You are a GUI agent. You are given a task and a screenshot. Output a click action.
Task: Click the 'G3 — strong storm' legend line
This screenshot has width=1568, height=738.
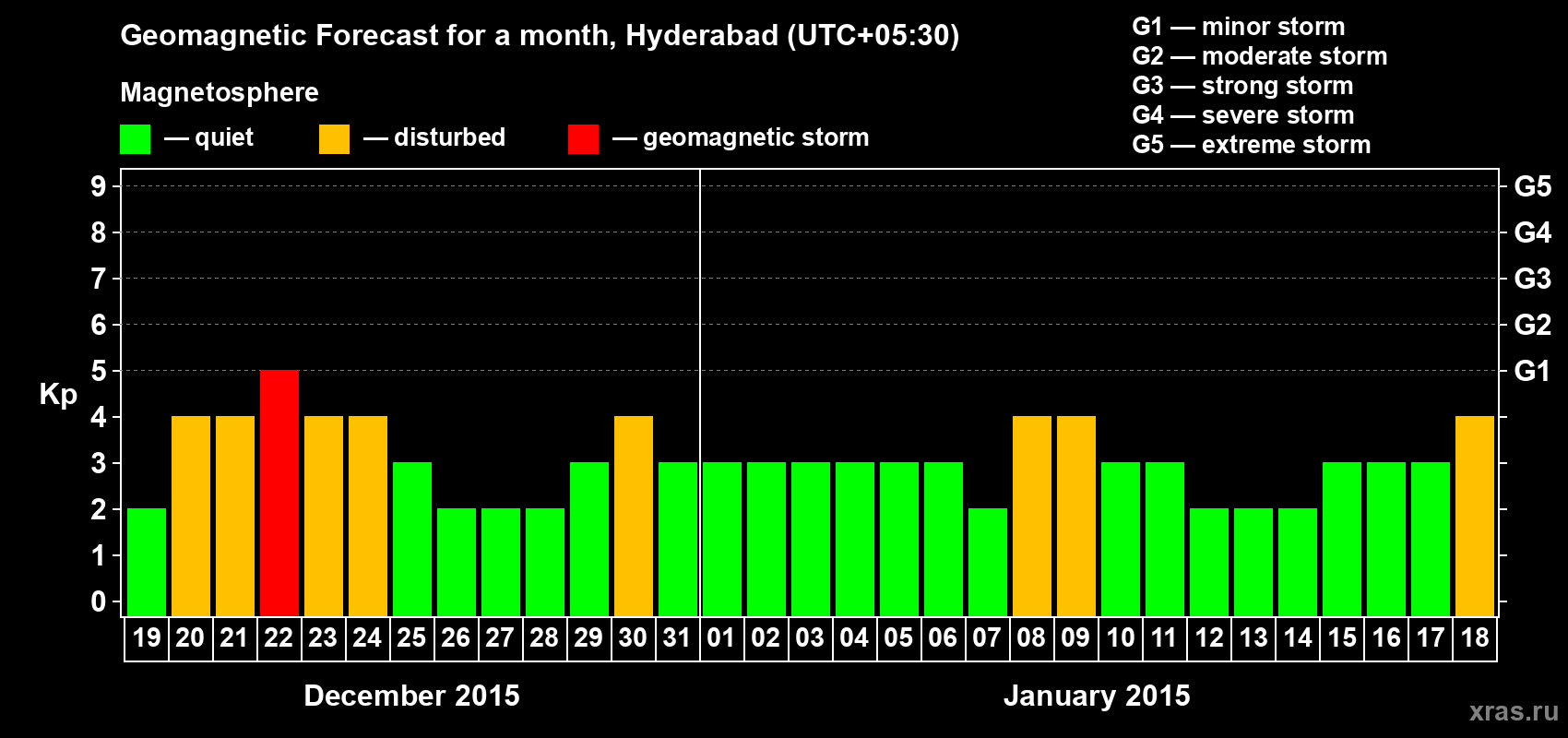coord(1242,86)
